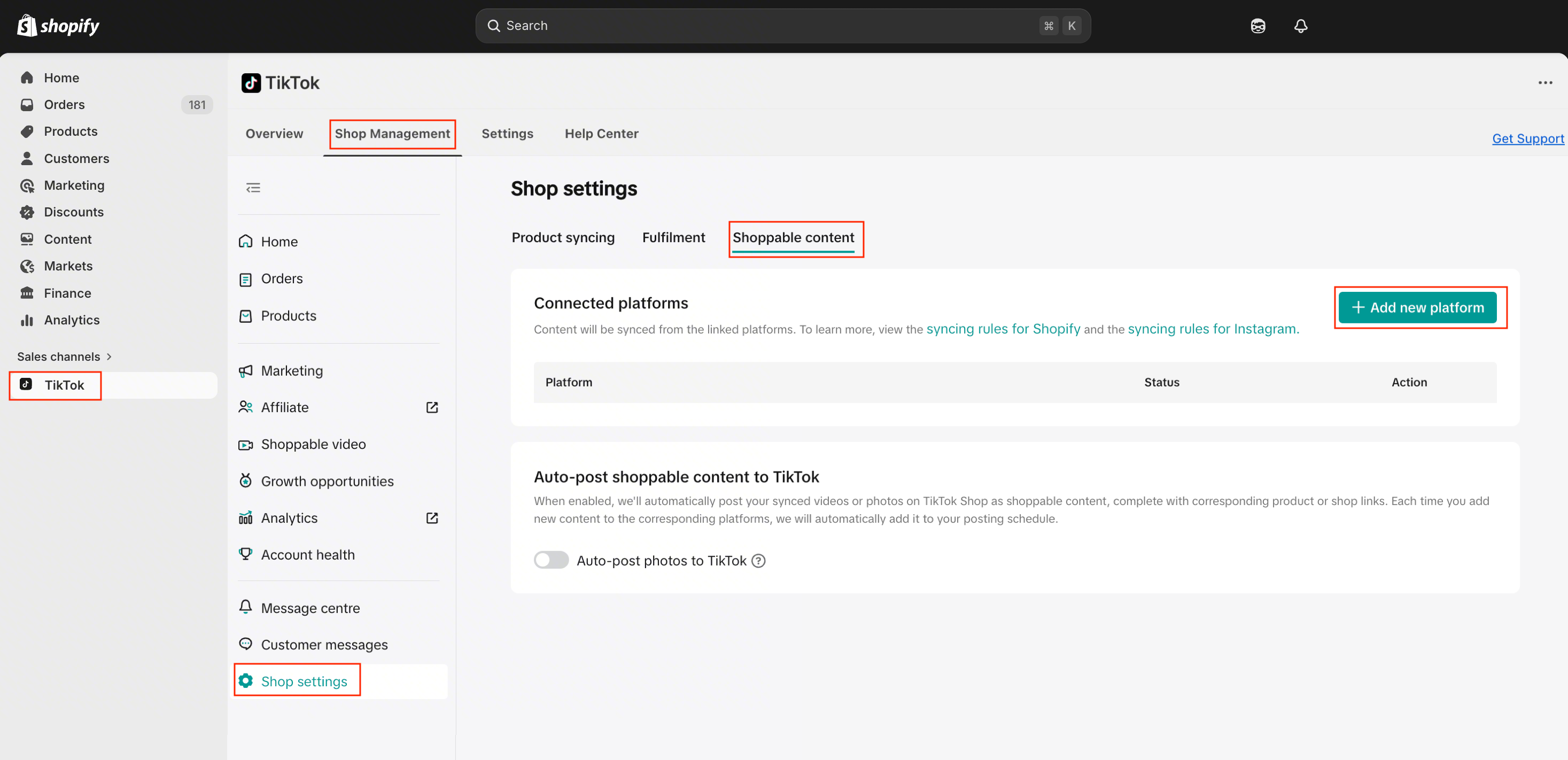Click the Shopify Analytics bar chart icon
Screen dimensions: 1568x760
(27, 320)
